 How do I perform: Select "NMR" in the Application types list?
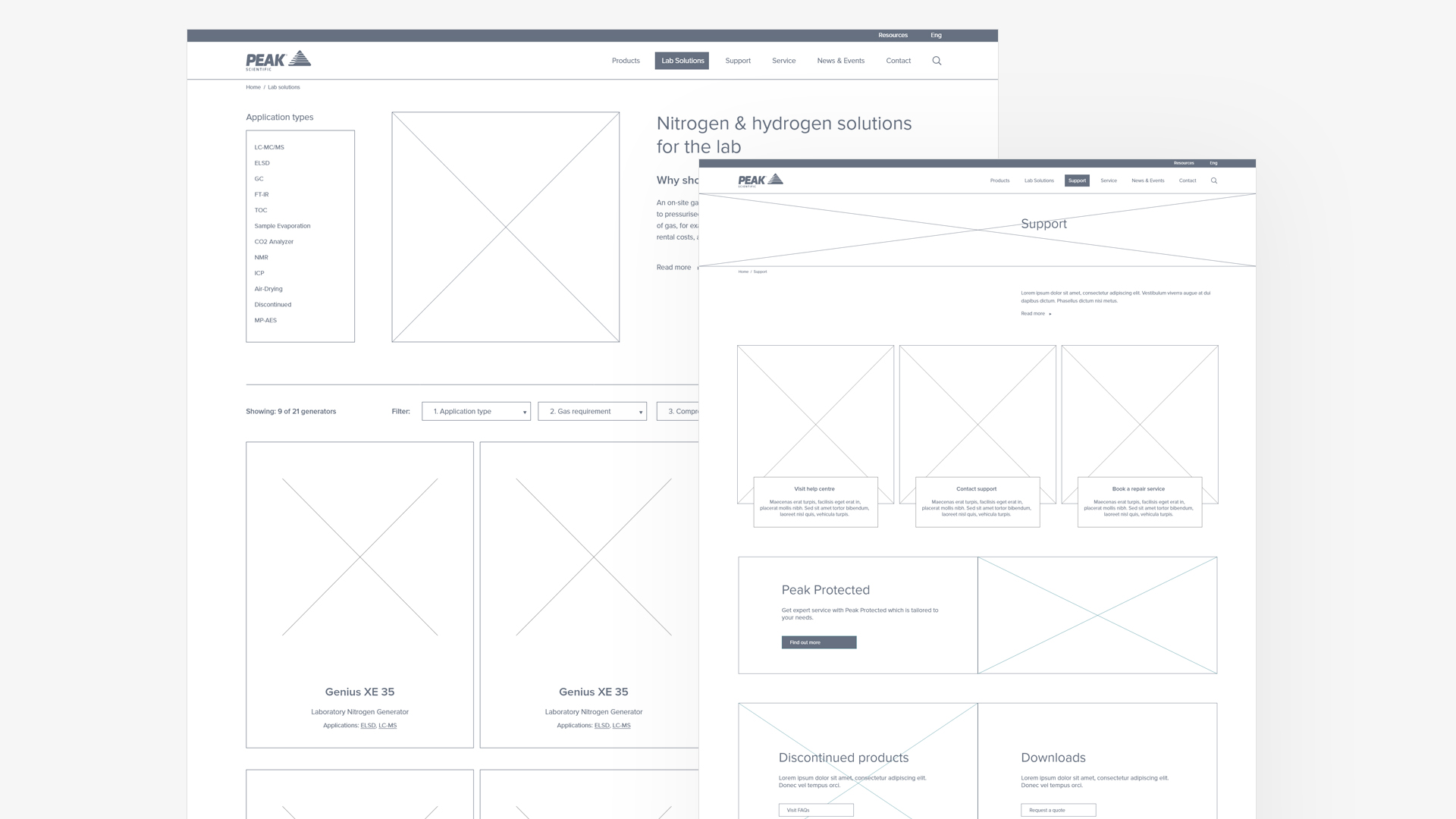[262, 257]
